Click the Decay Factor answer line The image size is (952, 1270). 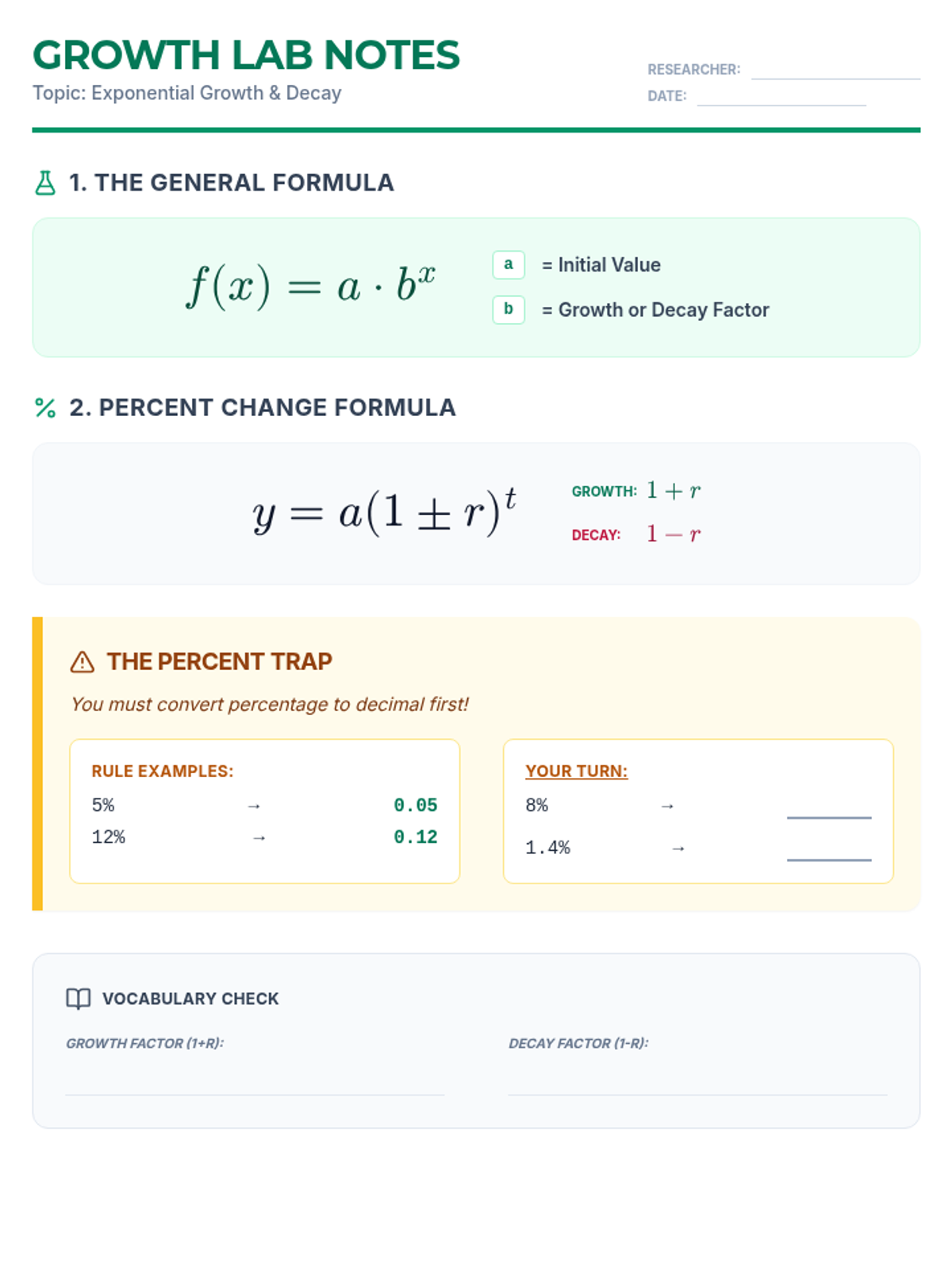(697, 1086)
